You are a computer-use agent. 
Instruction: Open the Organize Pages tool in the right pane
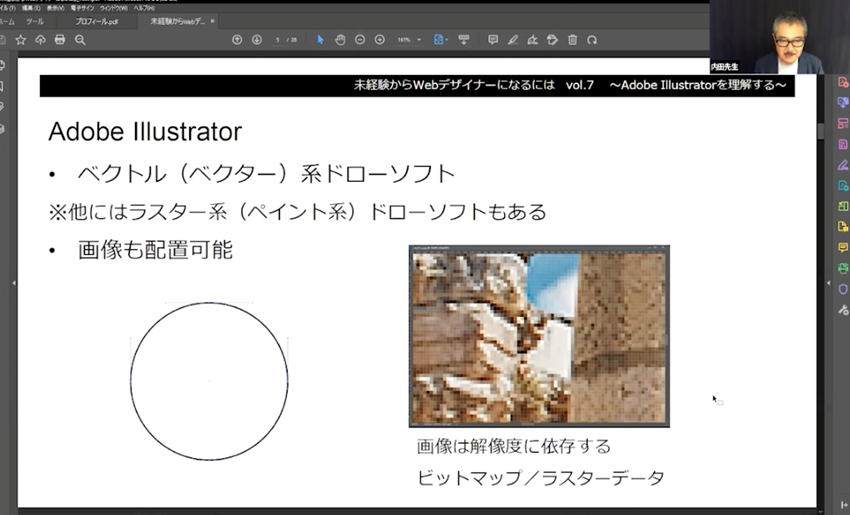tap(843, 124)
